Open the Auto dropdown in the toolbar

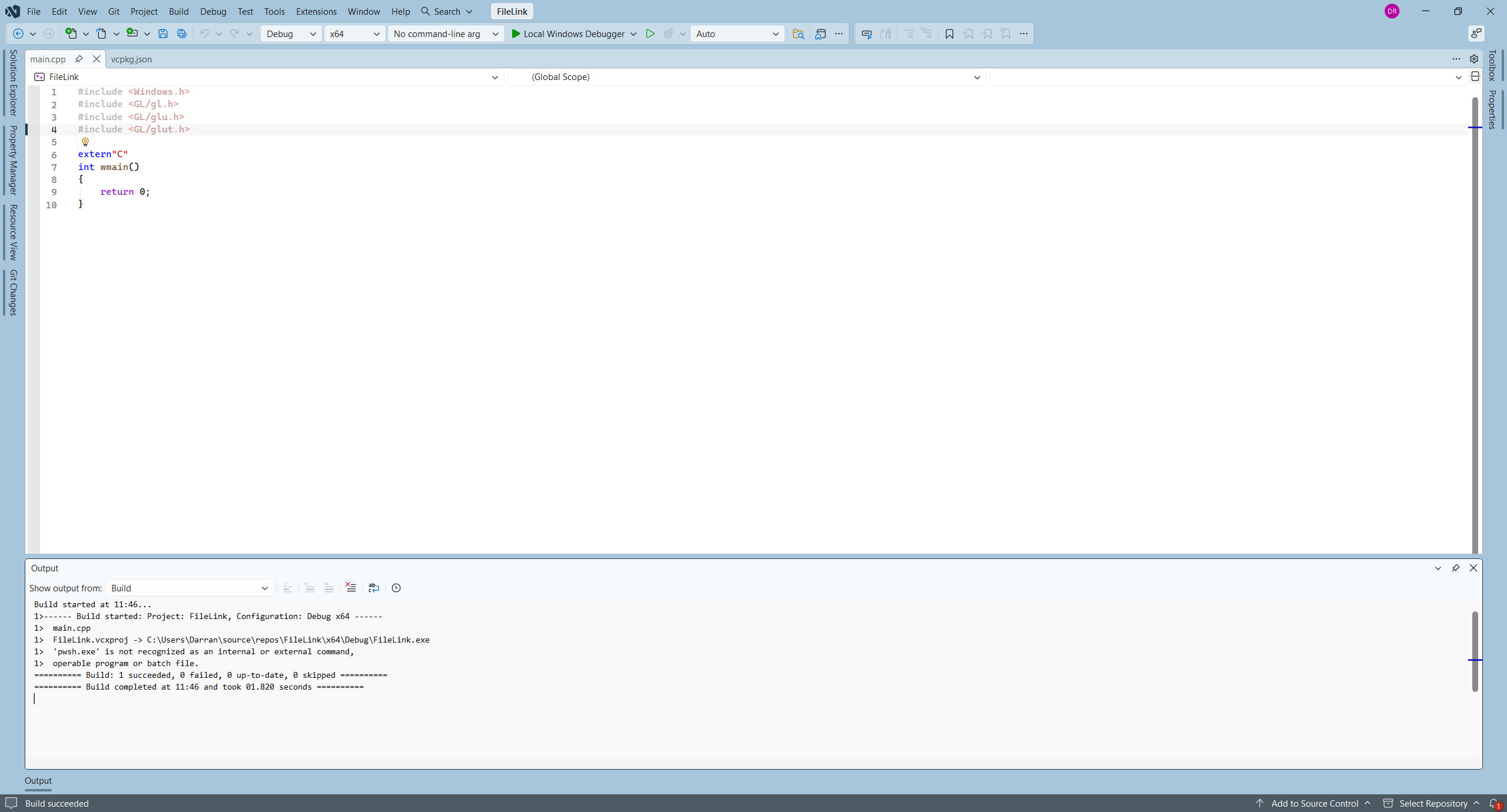(738, 34)
